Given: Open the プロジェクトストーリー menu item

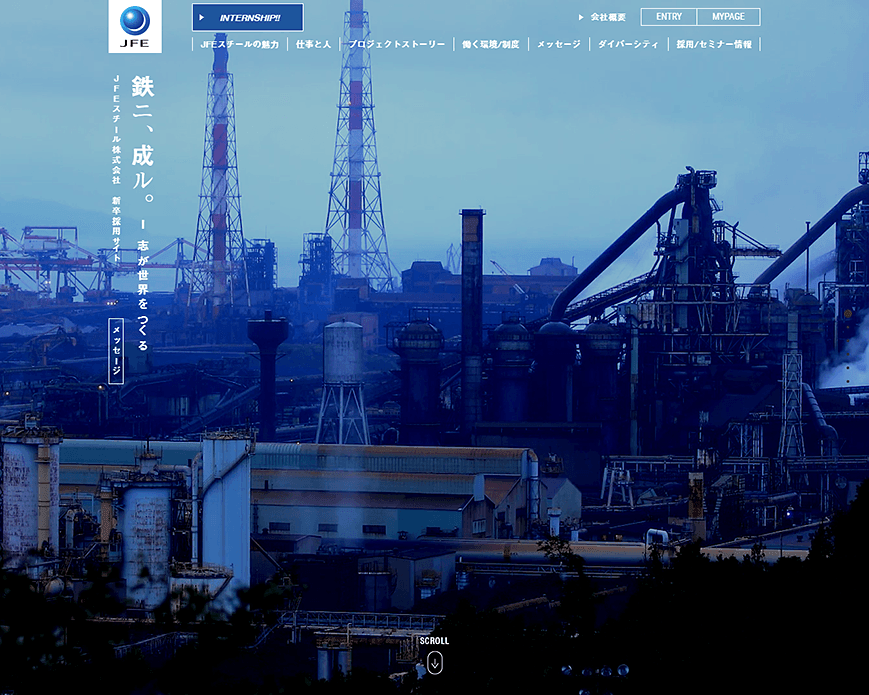Looking at the screenshot, I should [x=396, y=45].
